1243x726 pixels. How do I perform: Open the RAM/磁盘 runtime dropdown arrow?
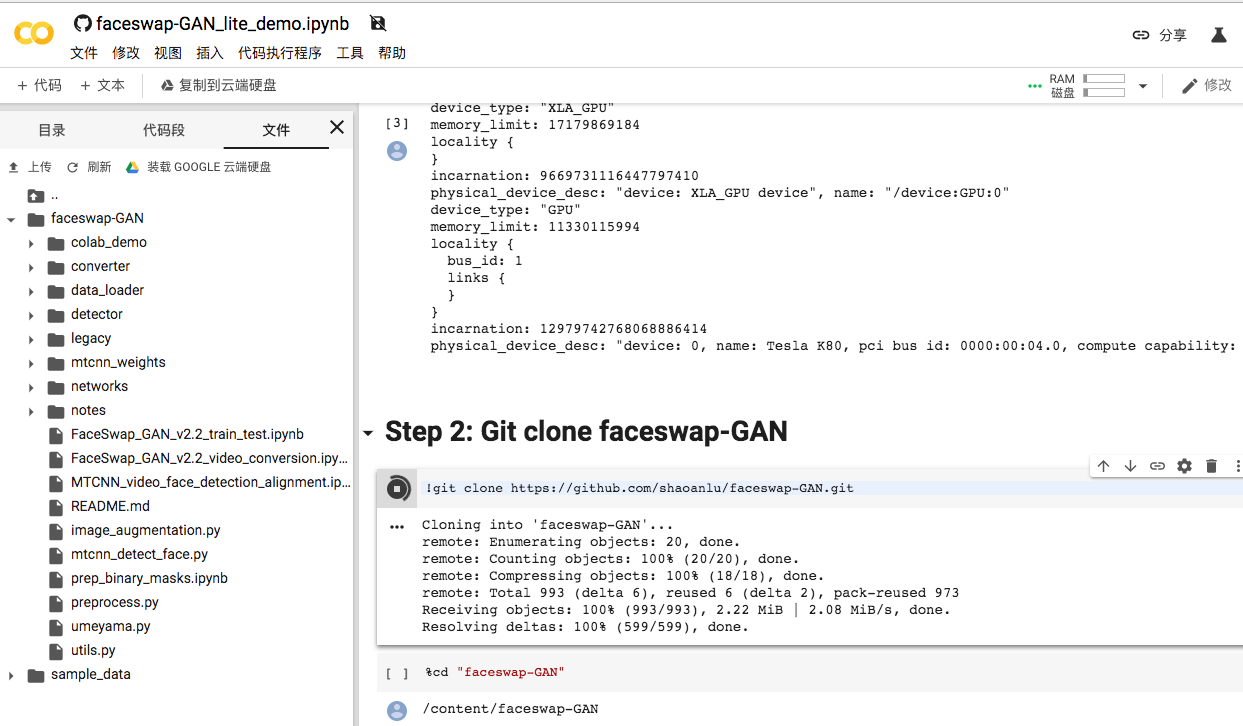[x=1143, y=86]
